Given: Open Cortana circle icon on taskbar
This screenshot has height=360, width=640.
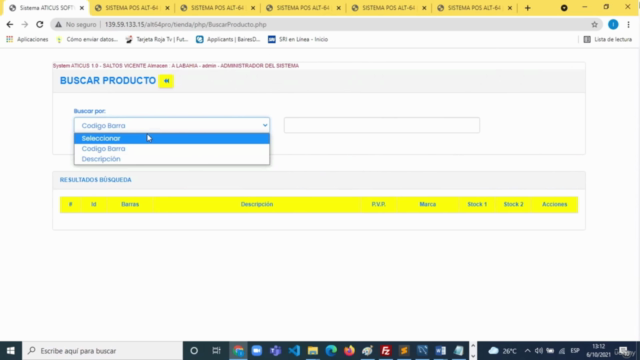Looking at the screenshot, I should (194, 351).
